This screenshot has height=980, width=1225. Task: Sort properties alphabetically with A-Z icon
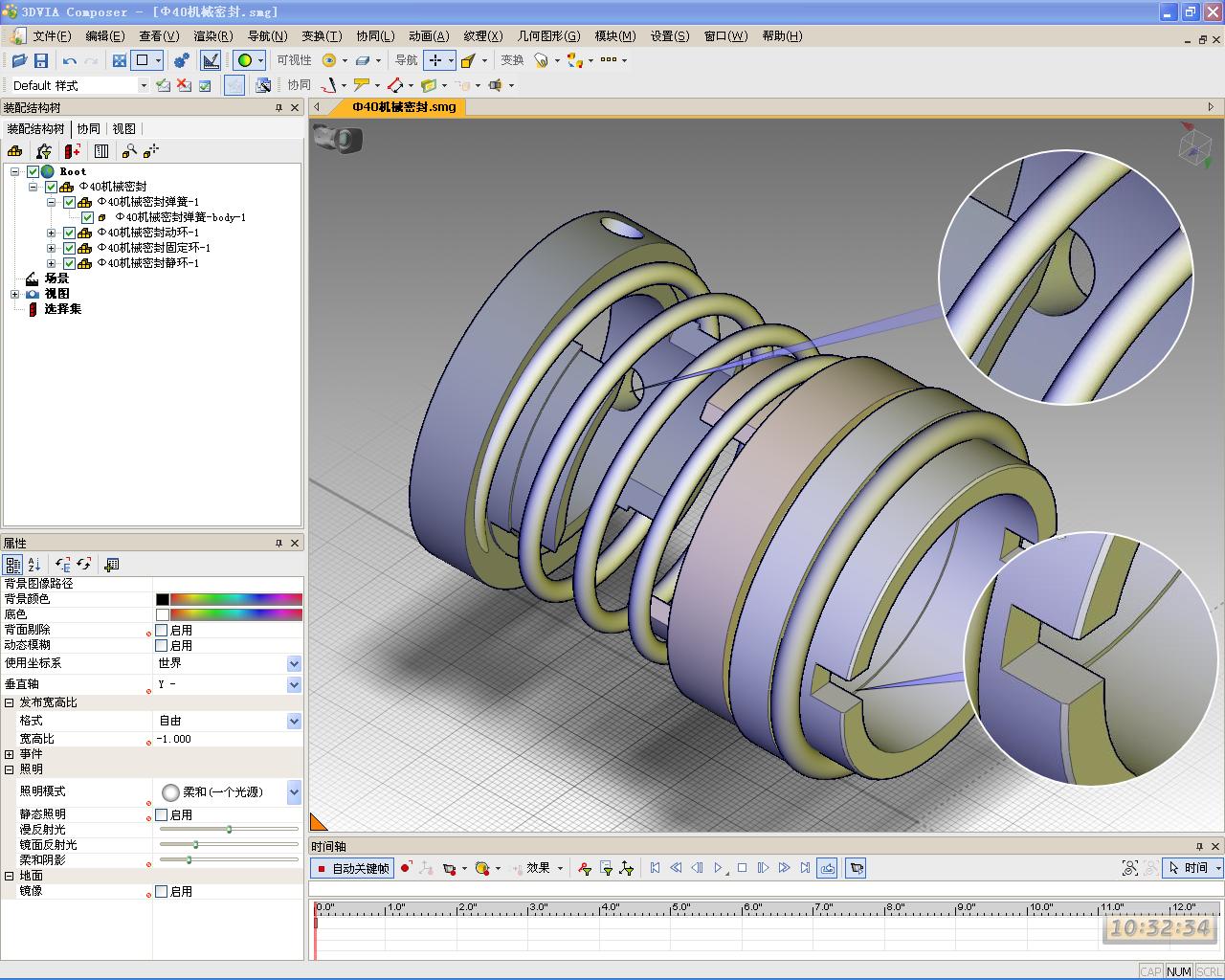click(34, 565)
